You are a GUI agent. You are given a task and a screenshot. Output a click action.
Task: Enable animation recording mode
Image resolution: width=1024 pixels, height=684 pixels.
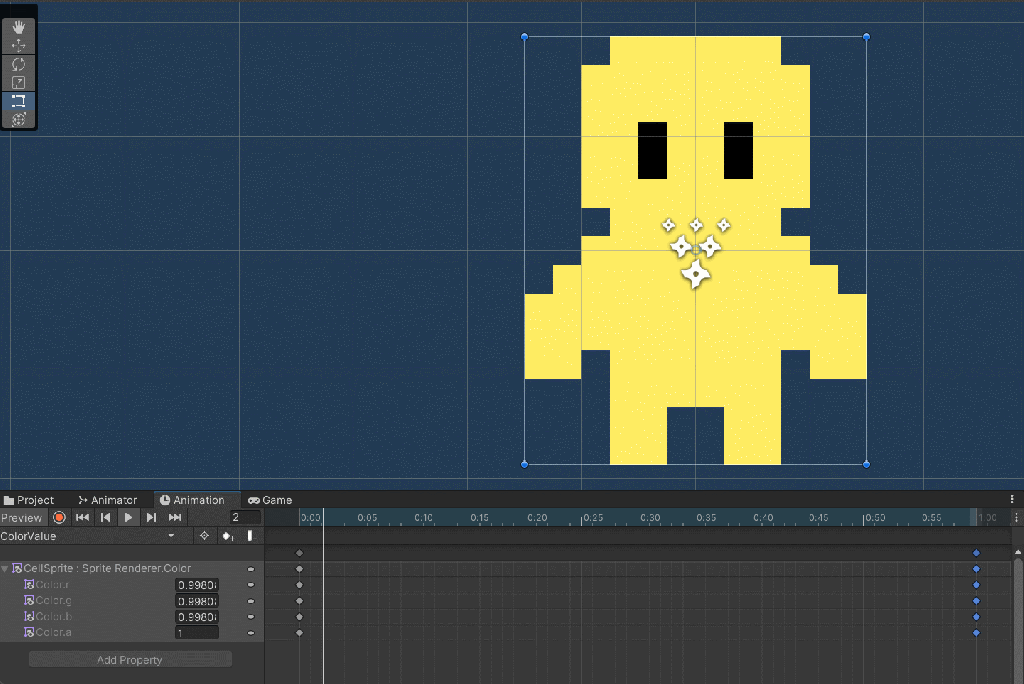[x=58, y=517]
